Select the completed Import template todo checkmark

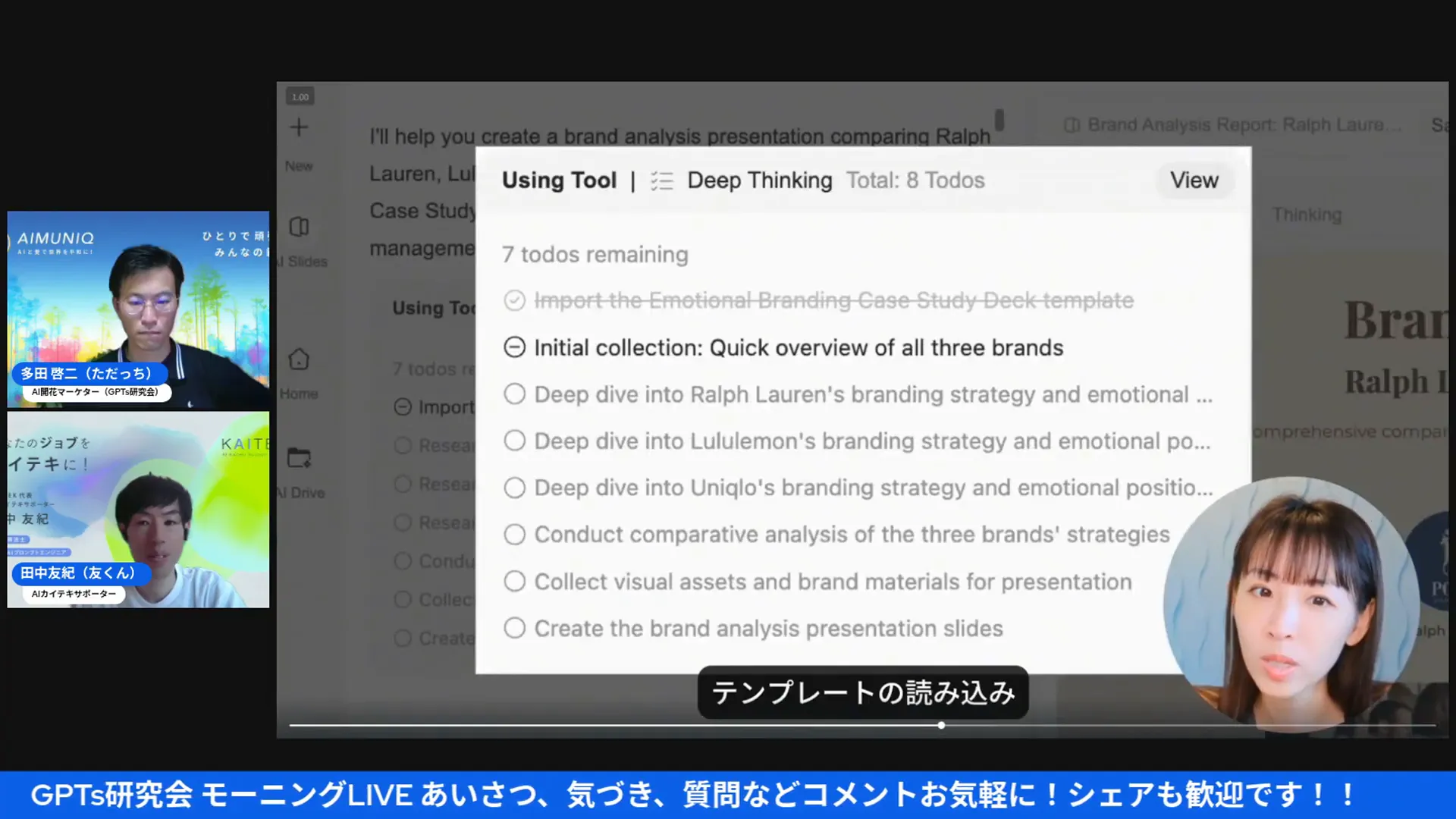pyautogui.click(x=514, y=301)
